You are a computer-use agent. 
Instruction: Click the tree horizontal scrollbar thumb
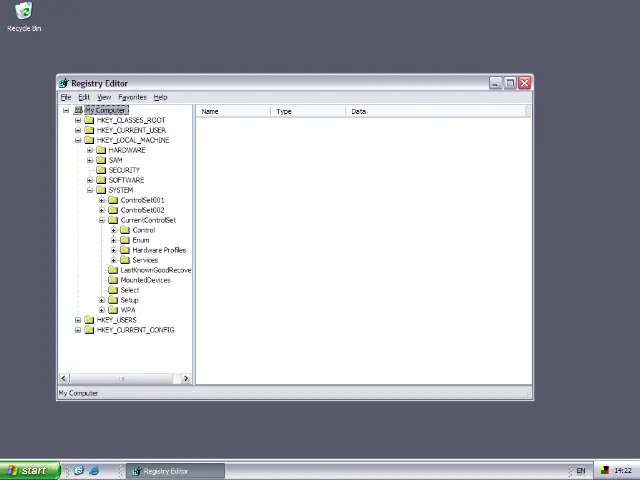coord(122,378)
